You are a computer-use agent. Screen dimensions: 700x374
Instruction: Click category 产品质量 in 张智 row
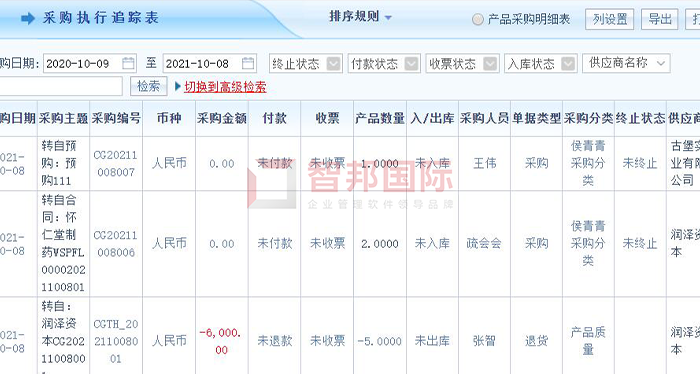588,341
